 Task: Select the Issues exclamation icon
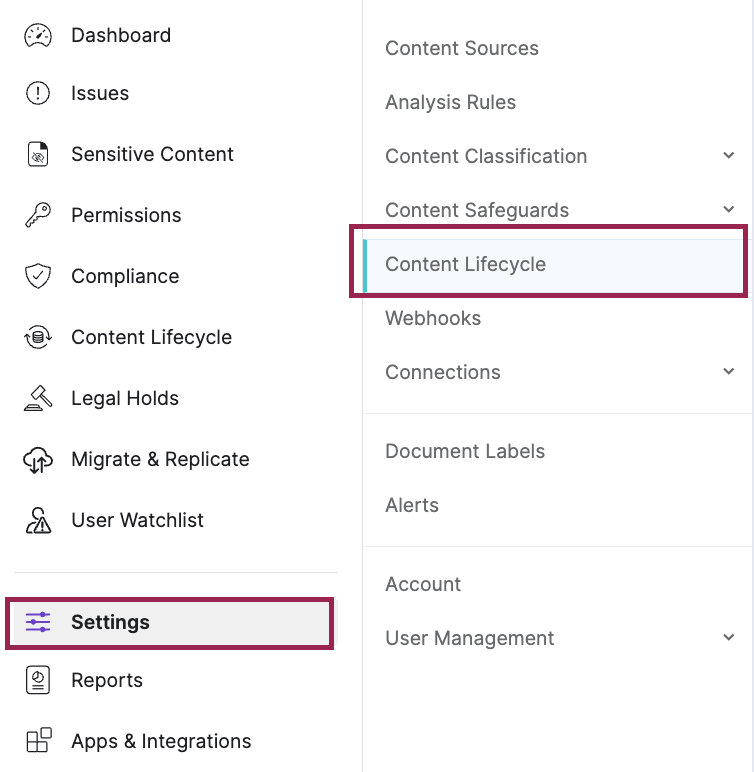(38, 93)
